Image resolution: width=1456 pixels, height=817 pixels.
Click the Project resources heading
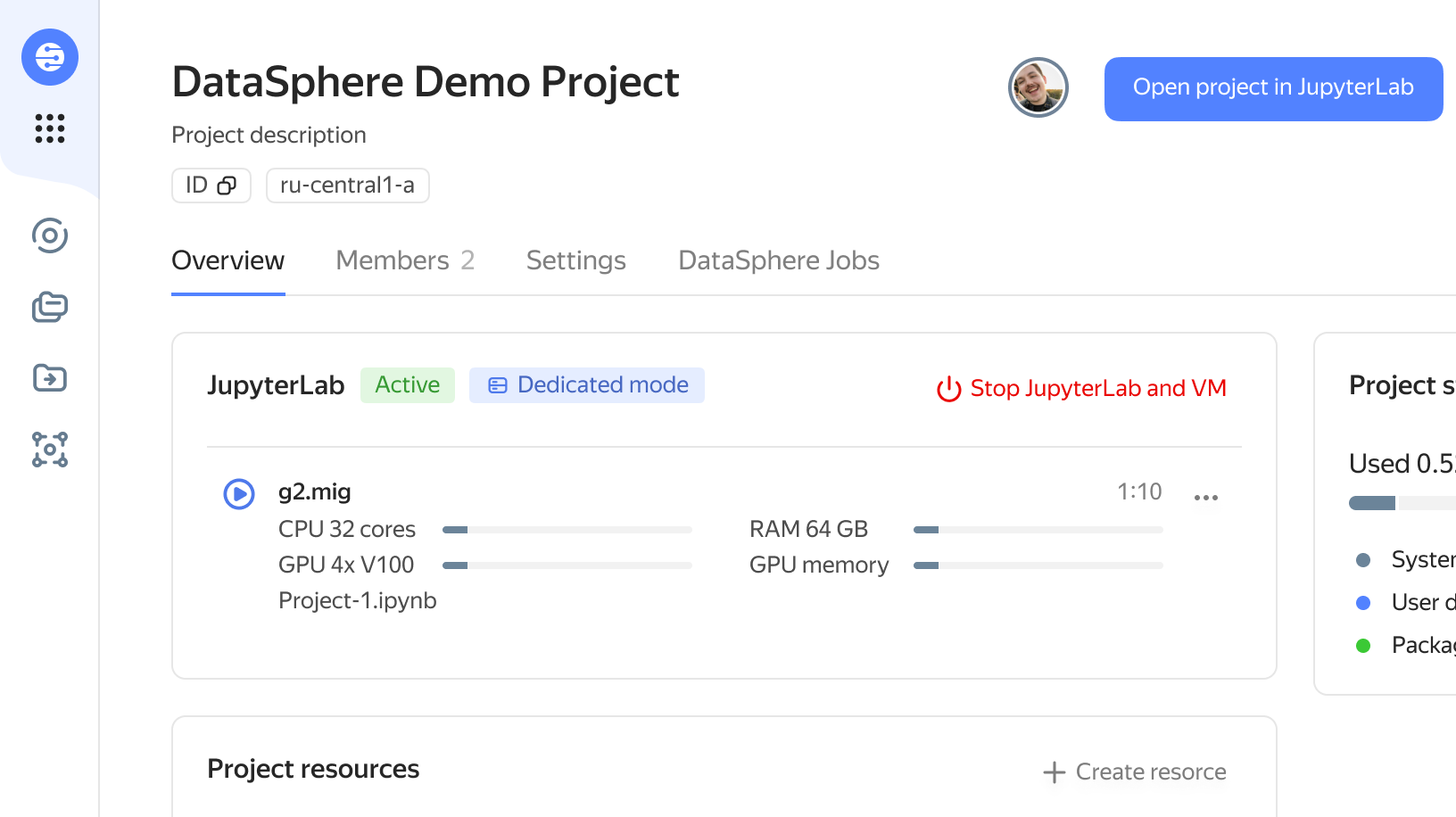pyautogui.click(x=313, y=769)
